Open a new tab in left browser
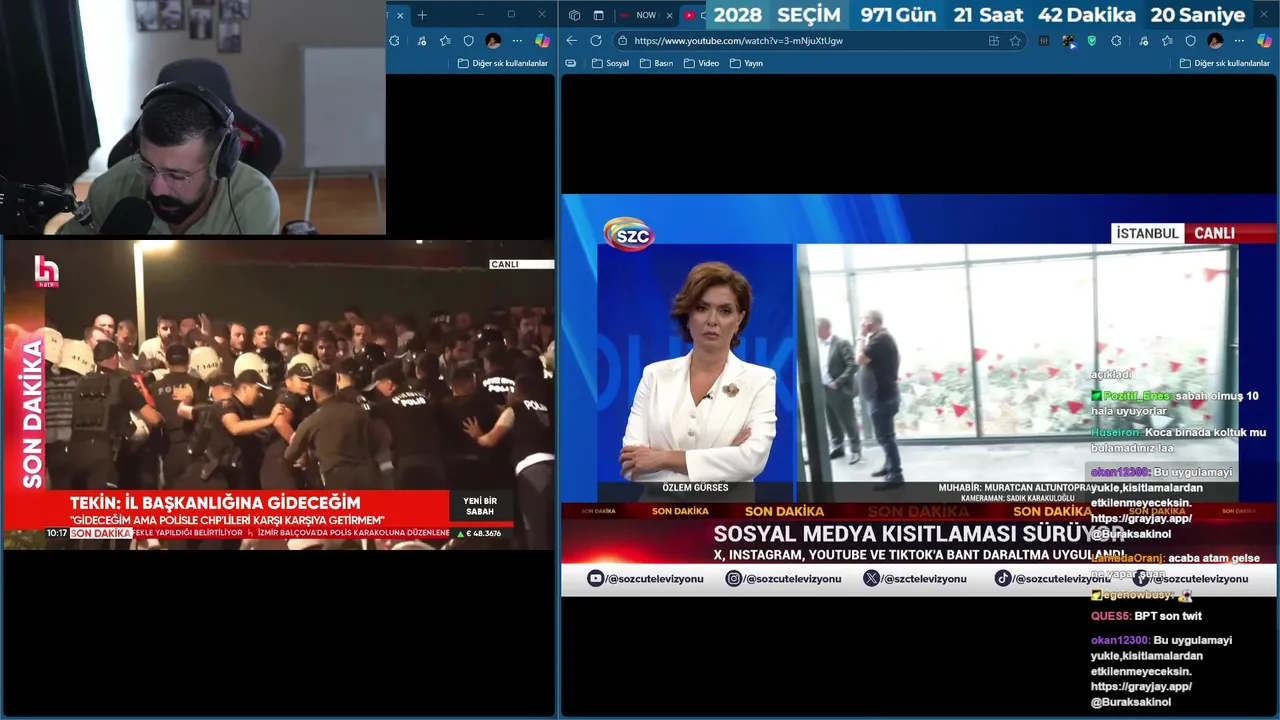Screen dimensions: 1280x720 click(x=422, y=15)
